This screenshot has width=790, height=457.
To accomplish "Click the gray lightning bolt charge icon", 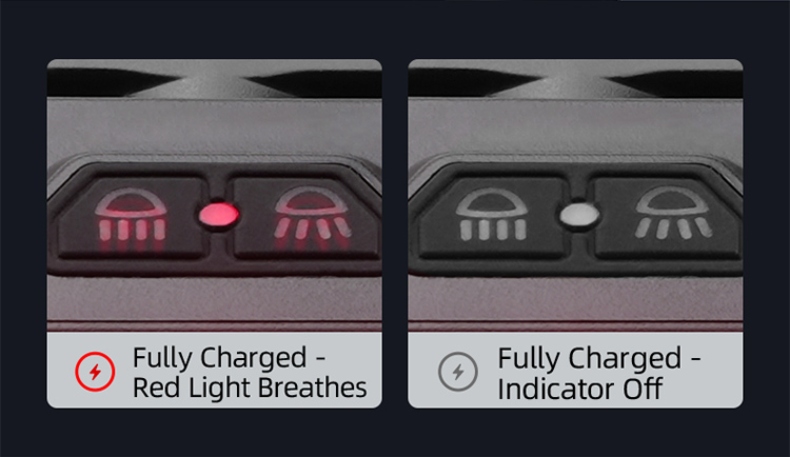I will click(457, 372).
